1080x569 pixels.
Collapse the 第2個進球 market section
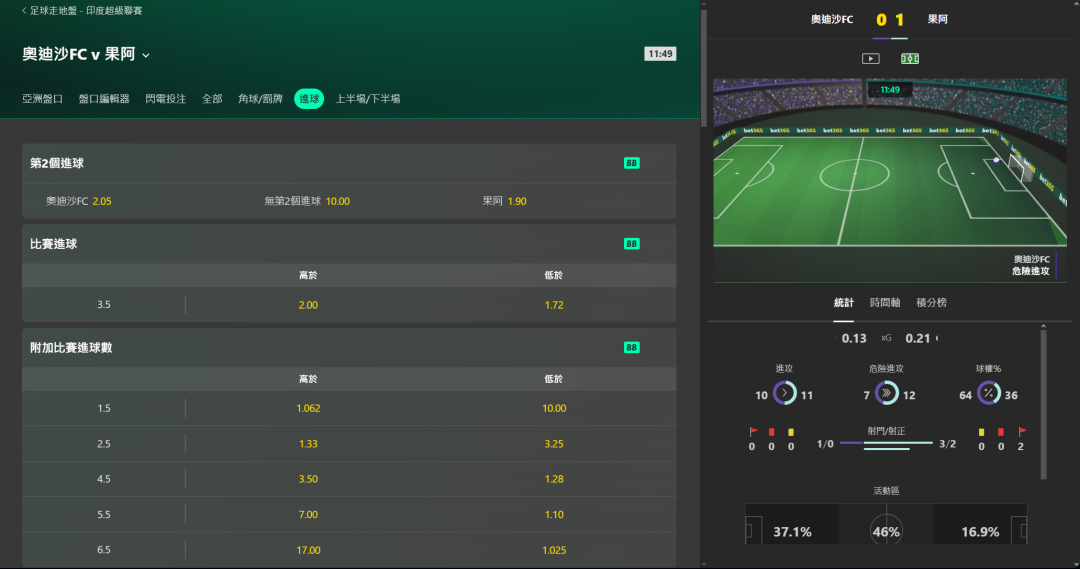click(x=349, y=163)
